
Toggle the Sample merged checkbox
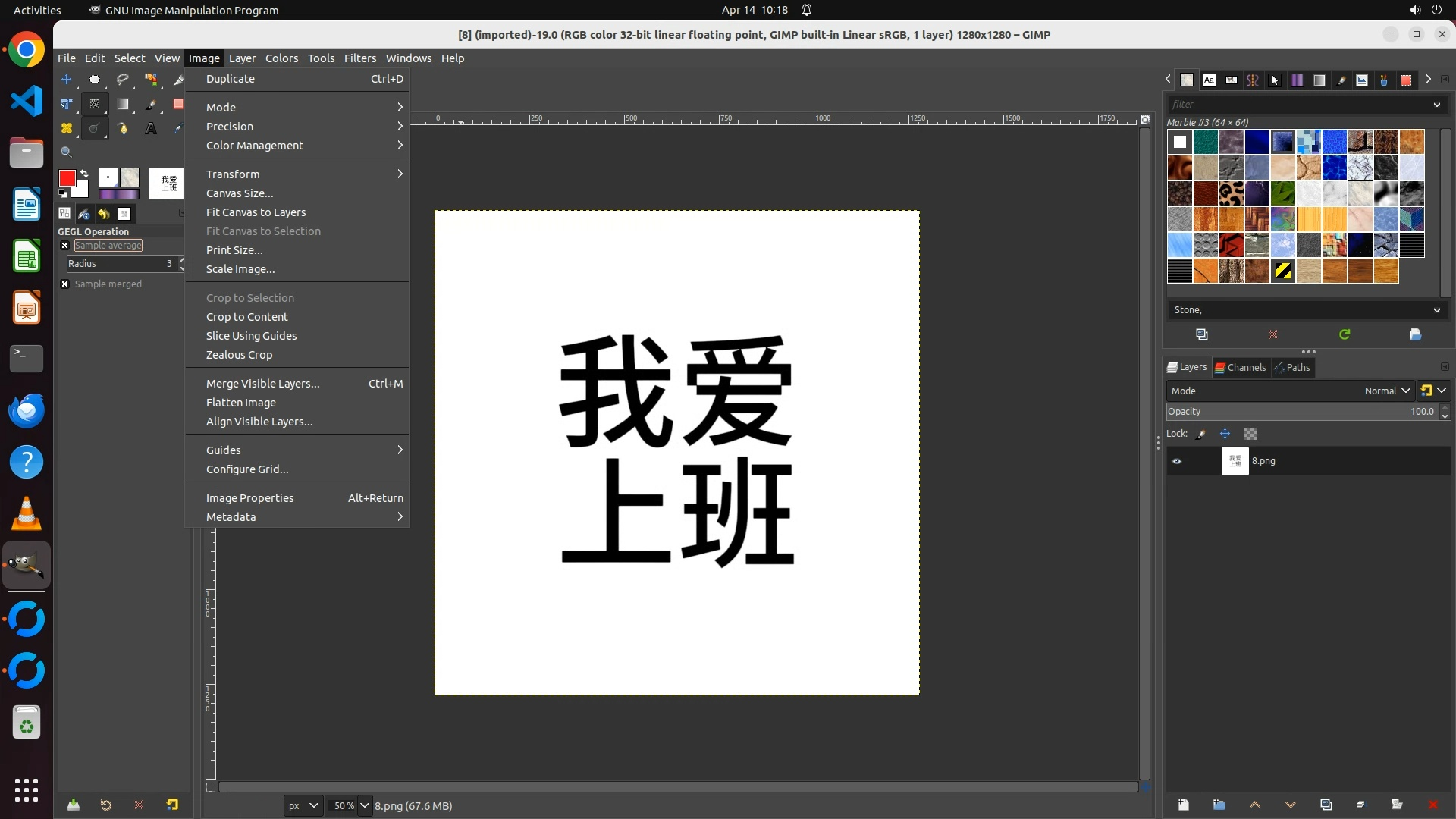(x=65, y=284)
